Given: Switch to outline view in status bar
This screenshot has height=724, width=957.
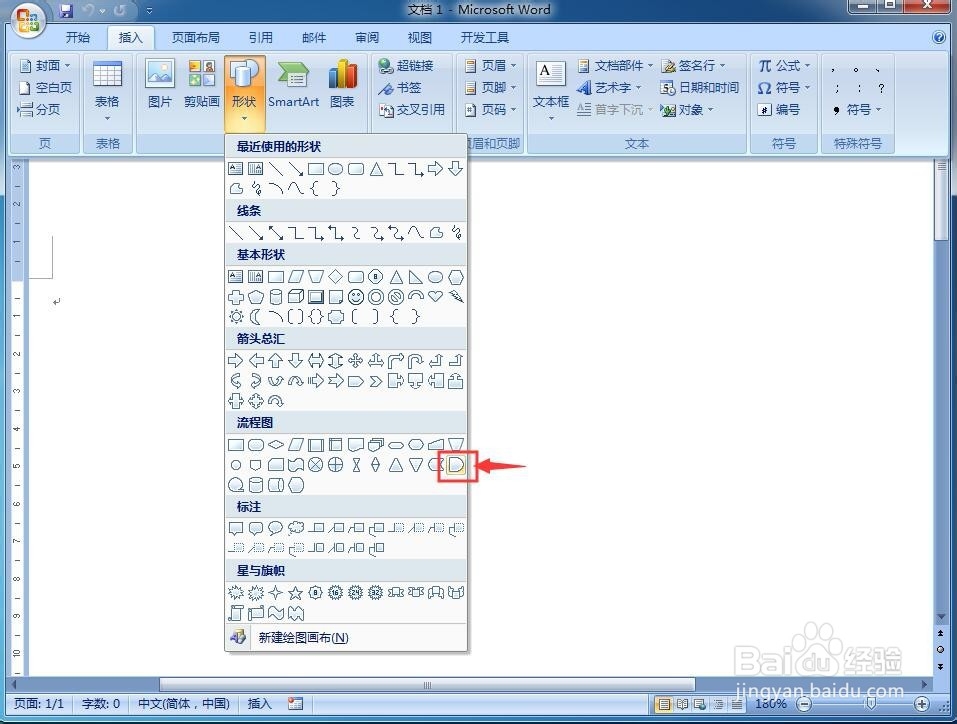Looking at the screenshot, I should 719,704.
